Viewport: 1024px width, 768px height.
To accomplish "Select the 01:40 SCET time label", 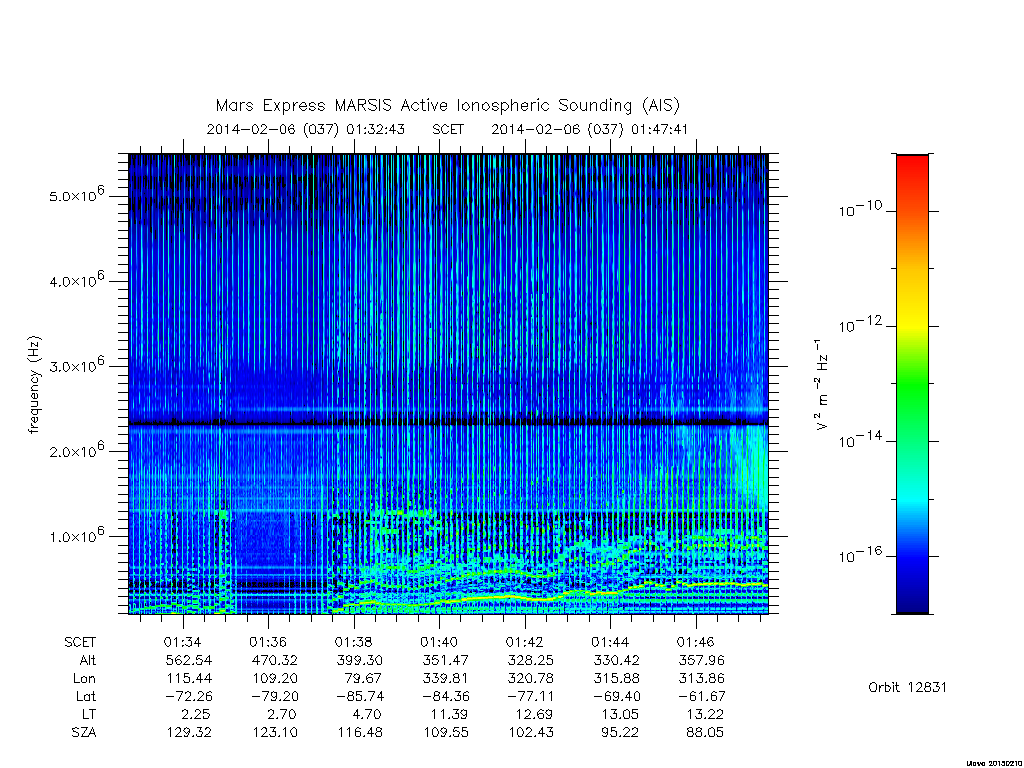I will pyautogui.click(x=439, y=642).
